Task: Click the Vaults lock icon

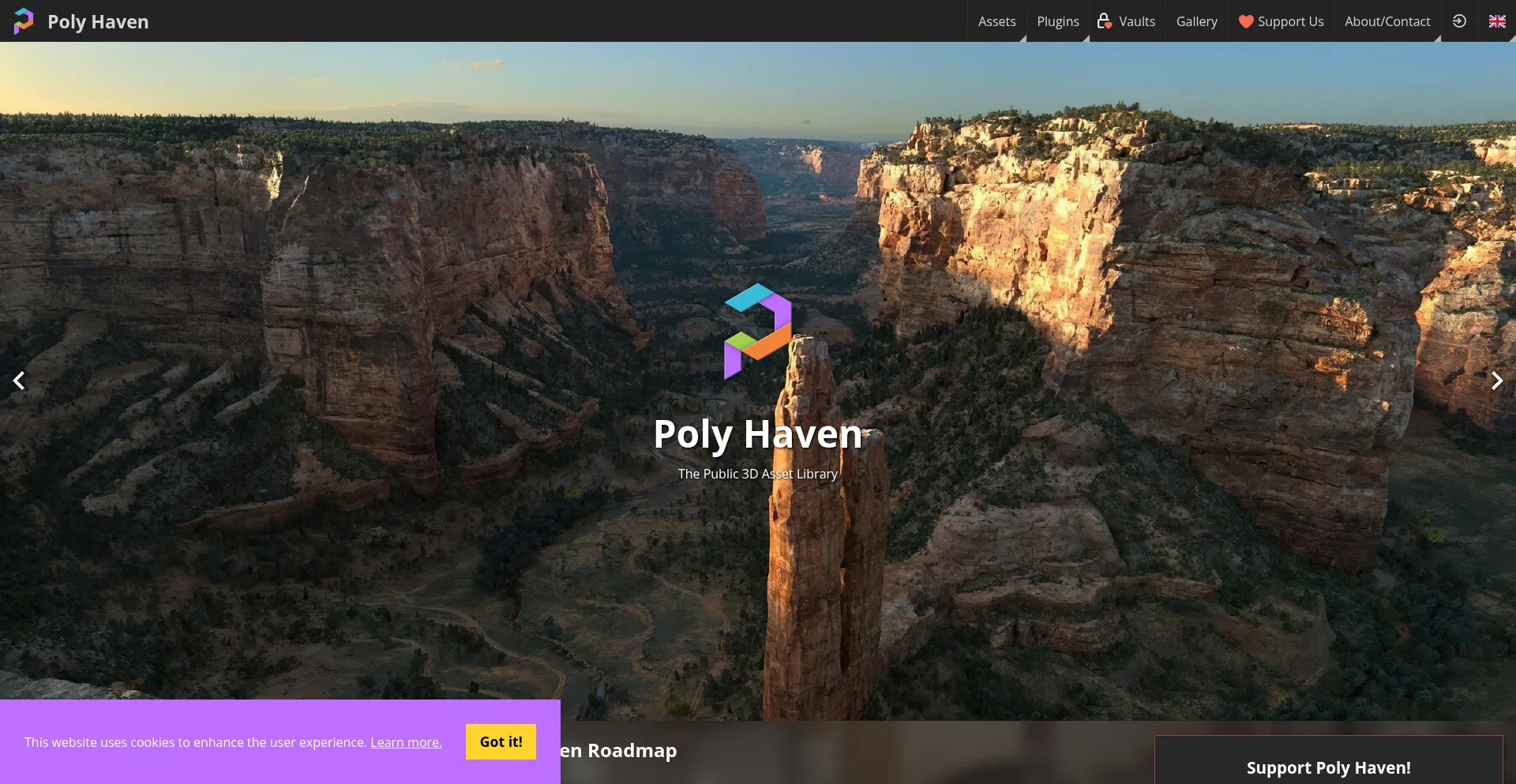Action: point(1104,21)
